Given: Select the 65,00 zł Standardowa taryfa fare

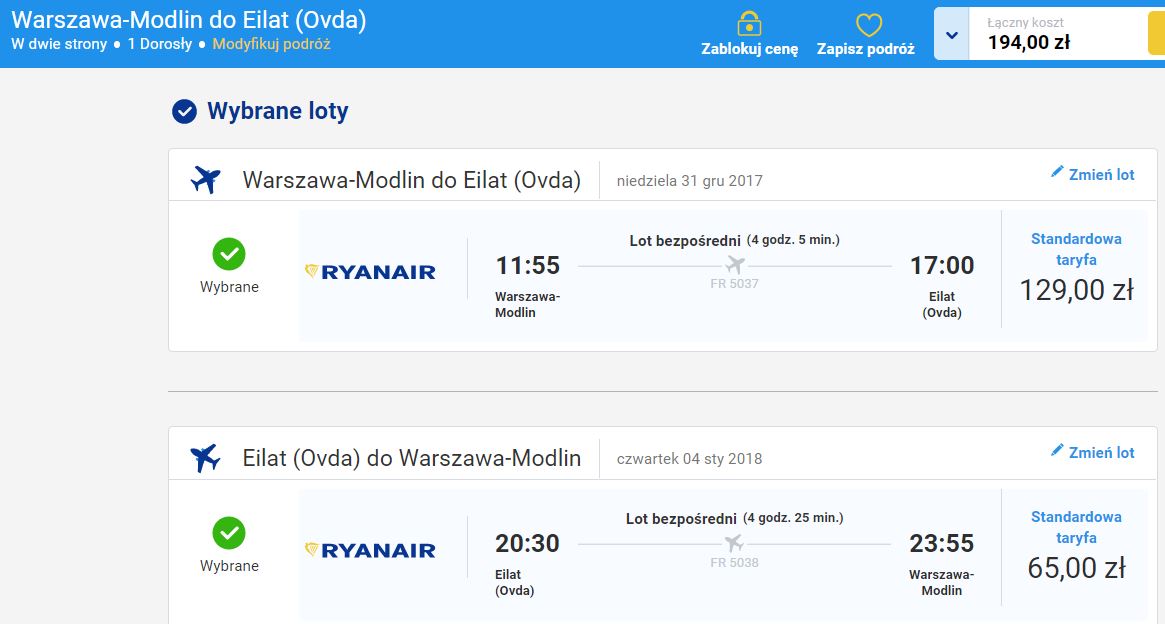Looking at the screenshot, I should click(x=1076, y=547).
